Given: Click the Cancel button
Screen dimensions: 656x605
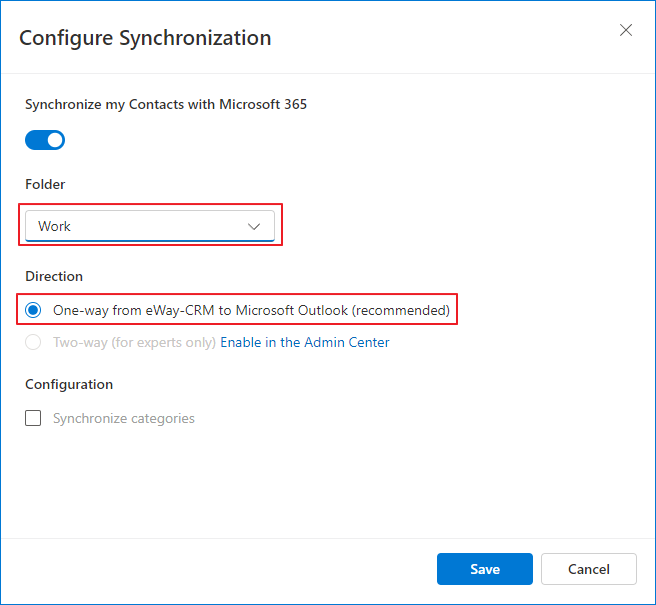Looking at the screenshot, I should coord(589,569).
